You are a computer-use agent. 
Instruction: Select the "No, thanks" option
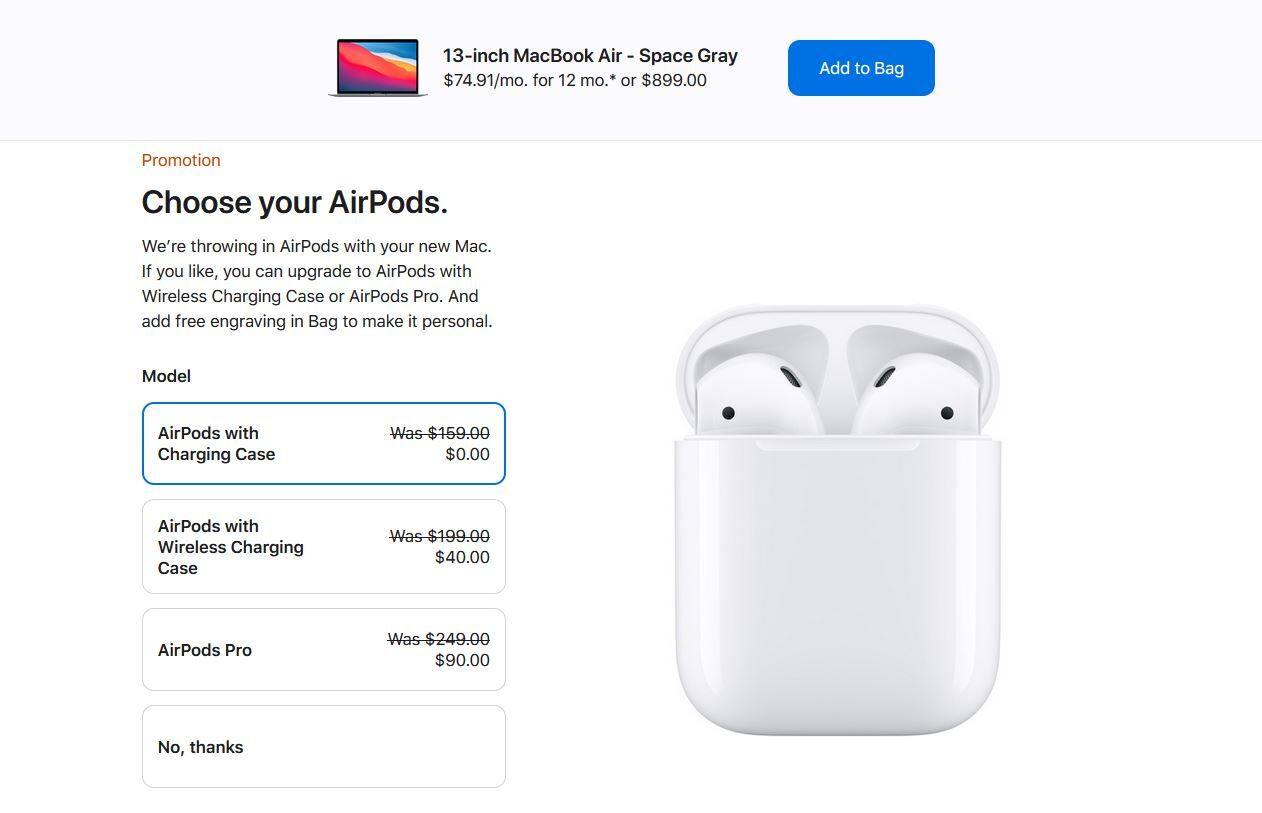point(323,746)
